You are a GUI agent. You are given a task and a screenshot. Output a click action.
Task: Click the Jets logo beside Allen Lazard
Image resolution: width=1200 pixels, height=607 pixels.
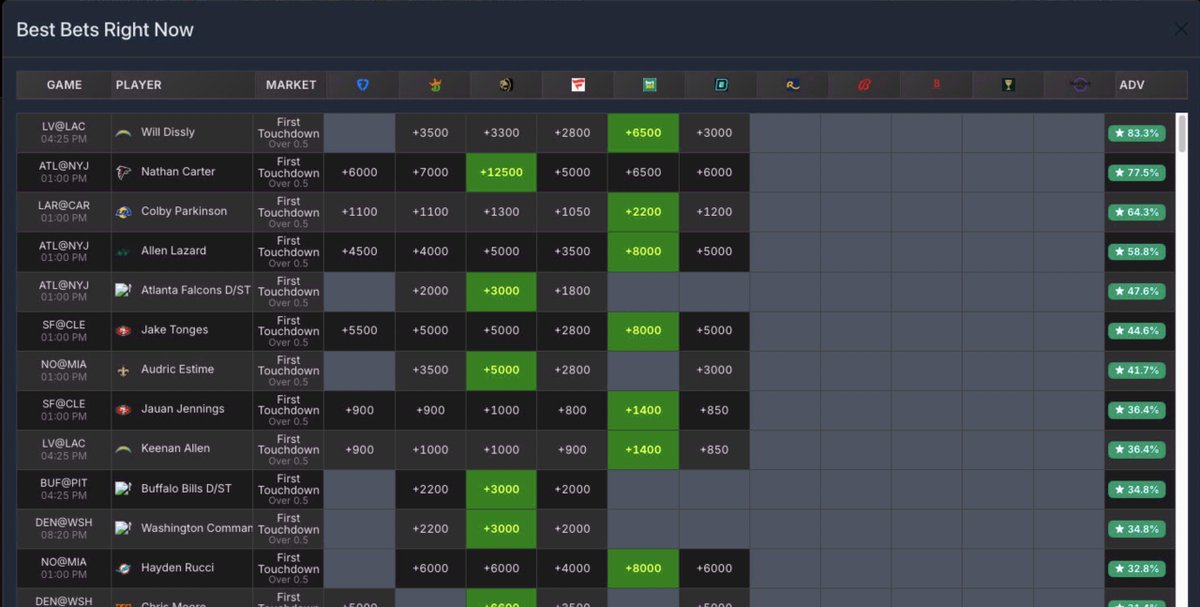[124, 251]
